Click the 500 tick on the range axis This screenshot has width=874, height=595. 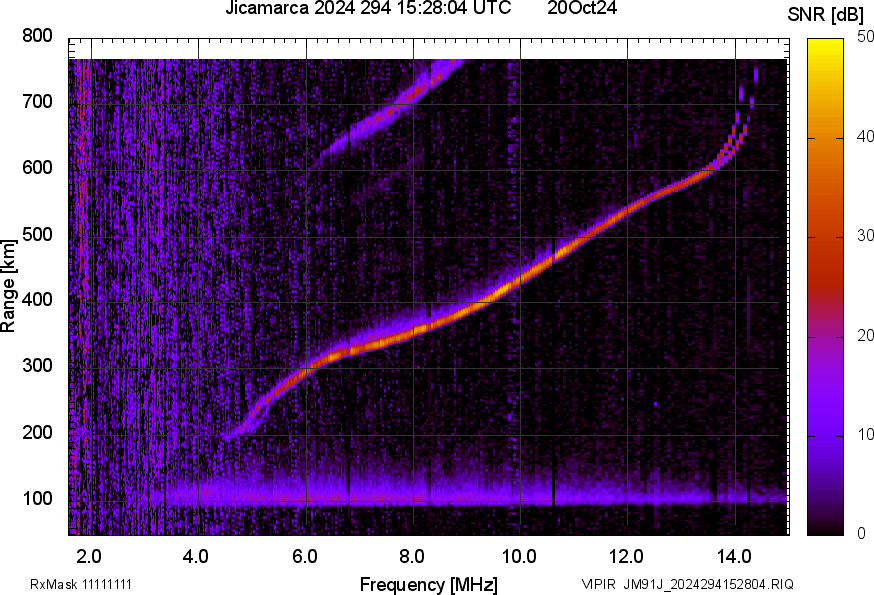click(x=38, y=235)
